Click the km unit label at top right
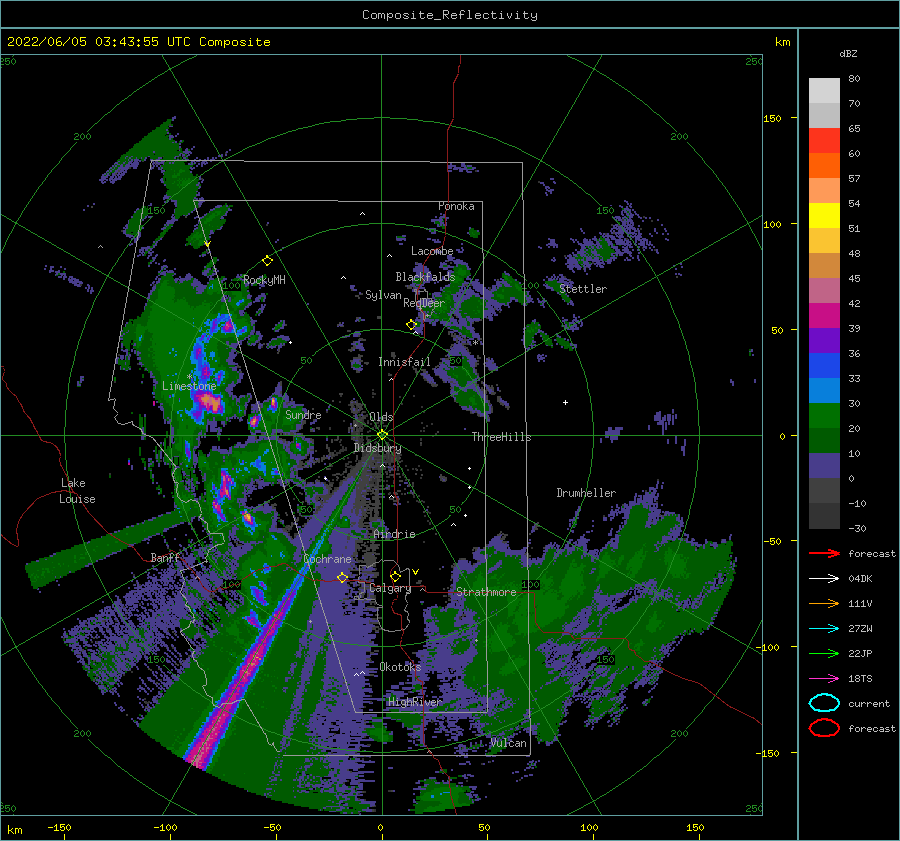Image resolution: width=900 pixels, height=841 pixels. click(x=782, y=42)
